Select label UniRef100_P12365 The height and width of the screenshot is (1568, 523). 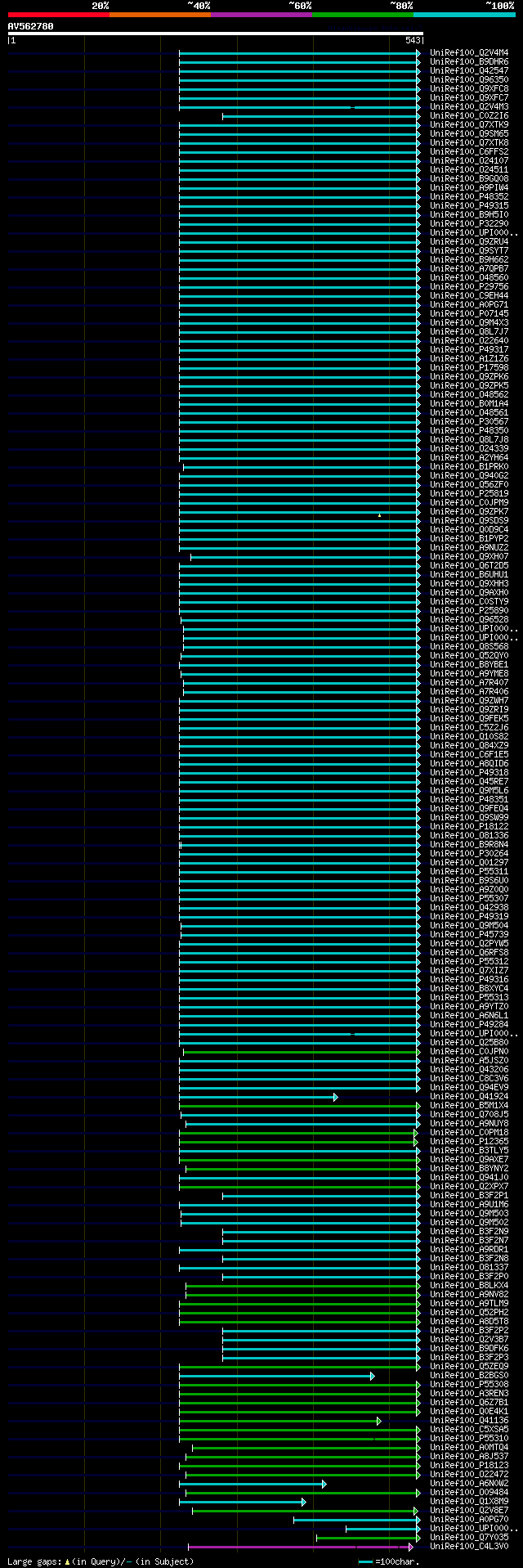click(469, 1141)
